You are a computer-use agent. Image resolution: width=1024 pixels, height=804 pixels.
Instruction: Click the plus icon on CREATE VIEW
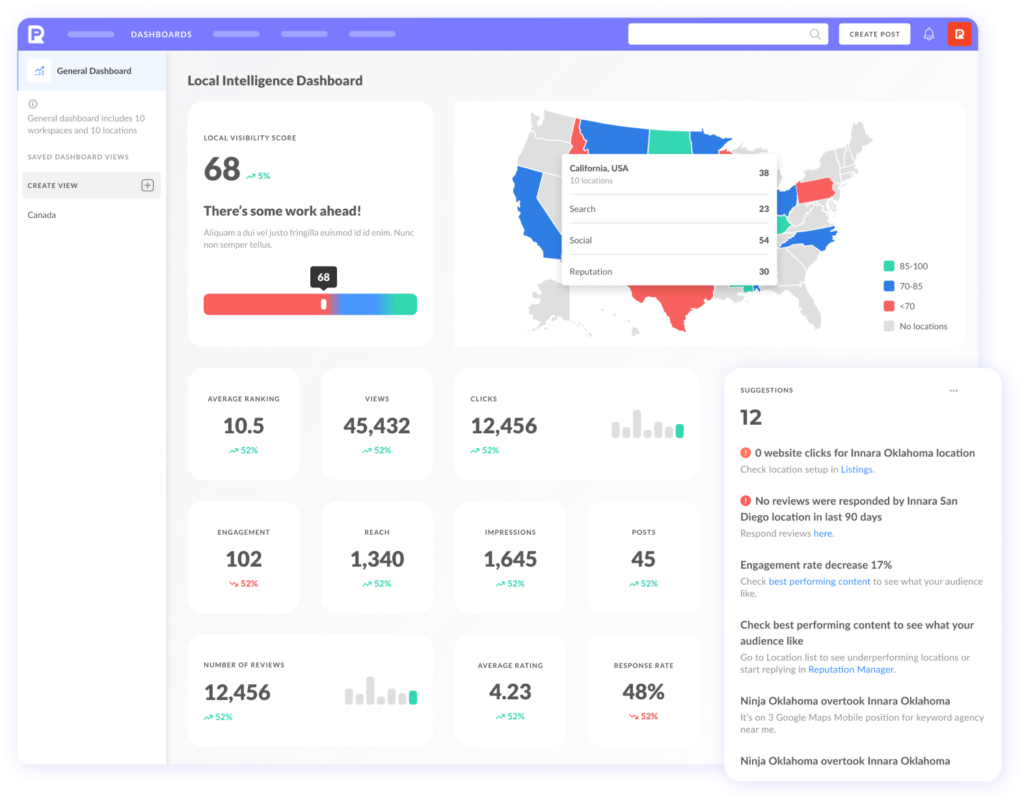pyautogui.click(x=147, y=185)
